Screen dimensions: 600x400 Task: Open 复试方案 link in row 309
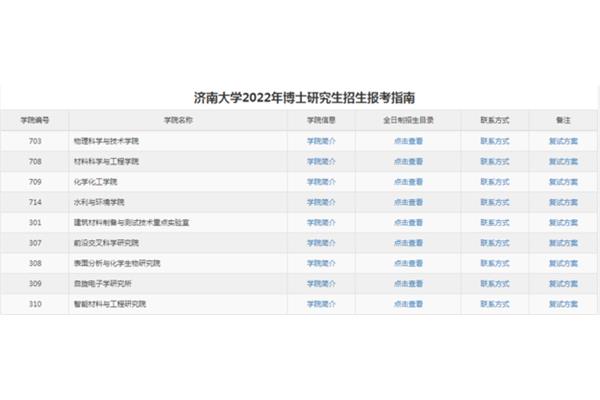(563, 284)
